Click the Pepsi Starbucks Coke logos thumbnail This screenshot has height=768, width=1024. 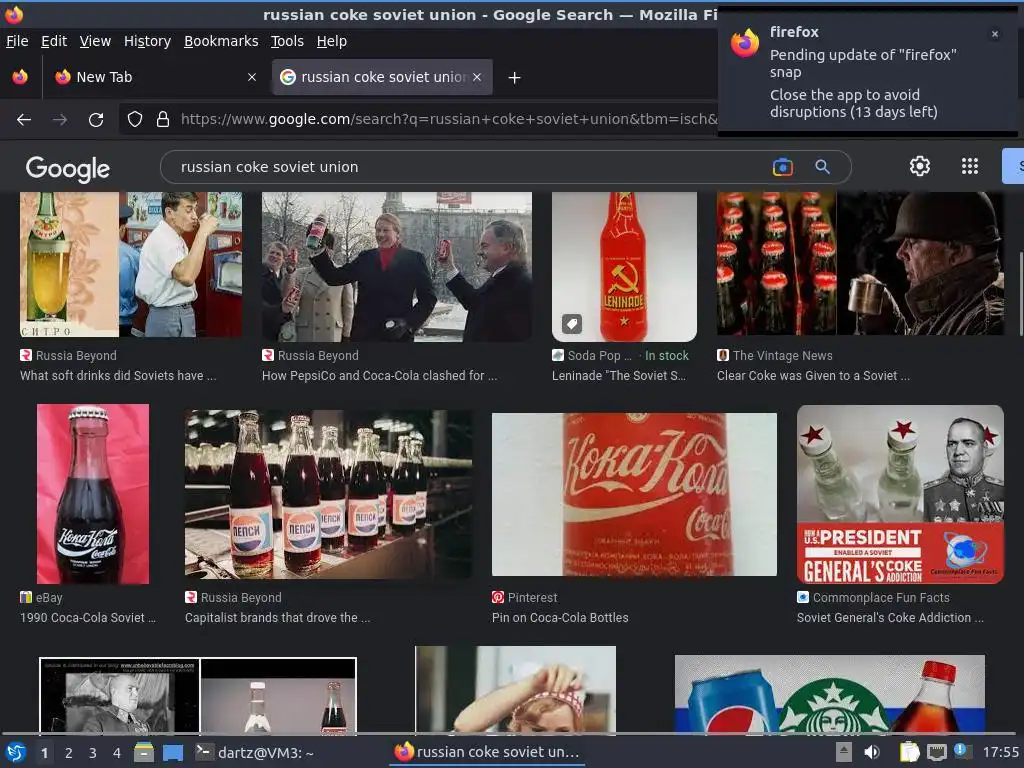[x=829, y=694]
